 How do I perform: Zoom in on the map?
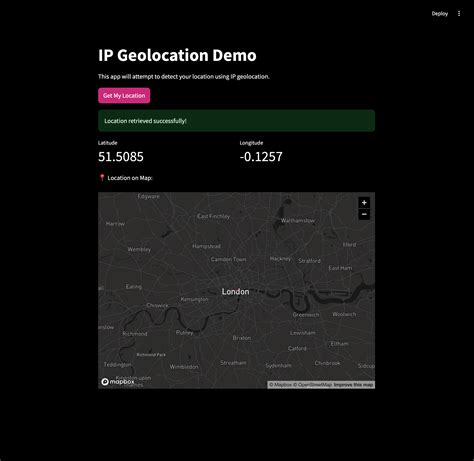tap(364, 203)
